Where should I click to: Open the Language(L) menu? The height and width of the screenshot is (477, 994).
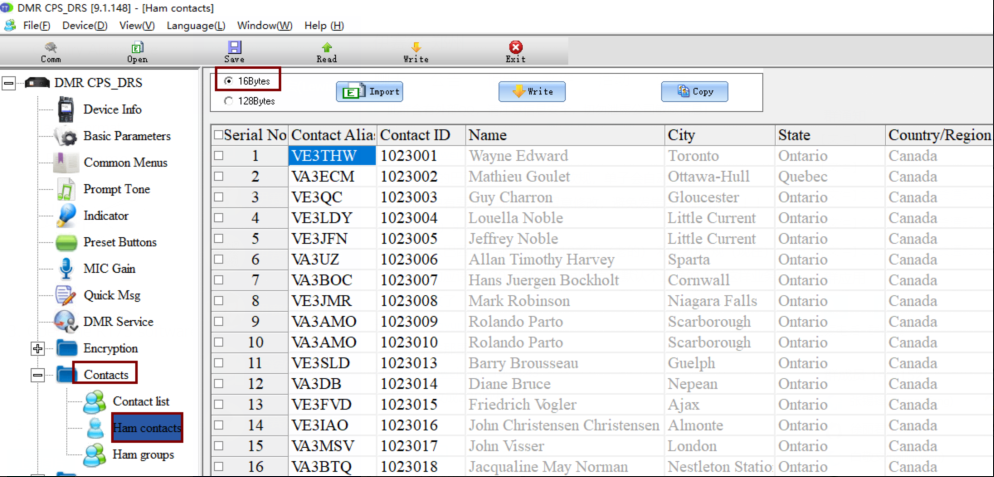click(195, 25)
